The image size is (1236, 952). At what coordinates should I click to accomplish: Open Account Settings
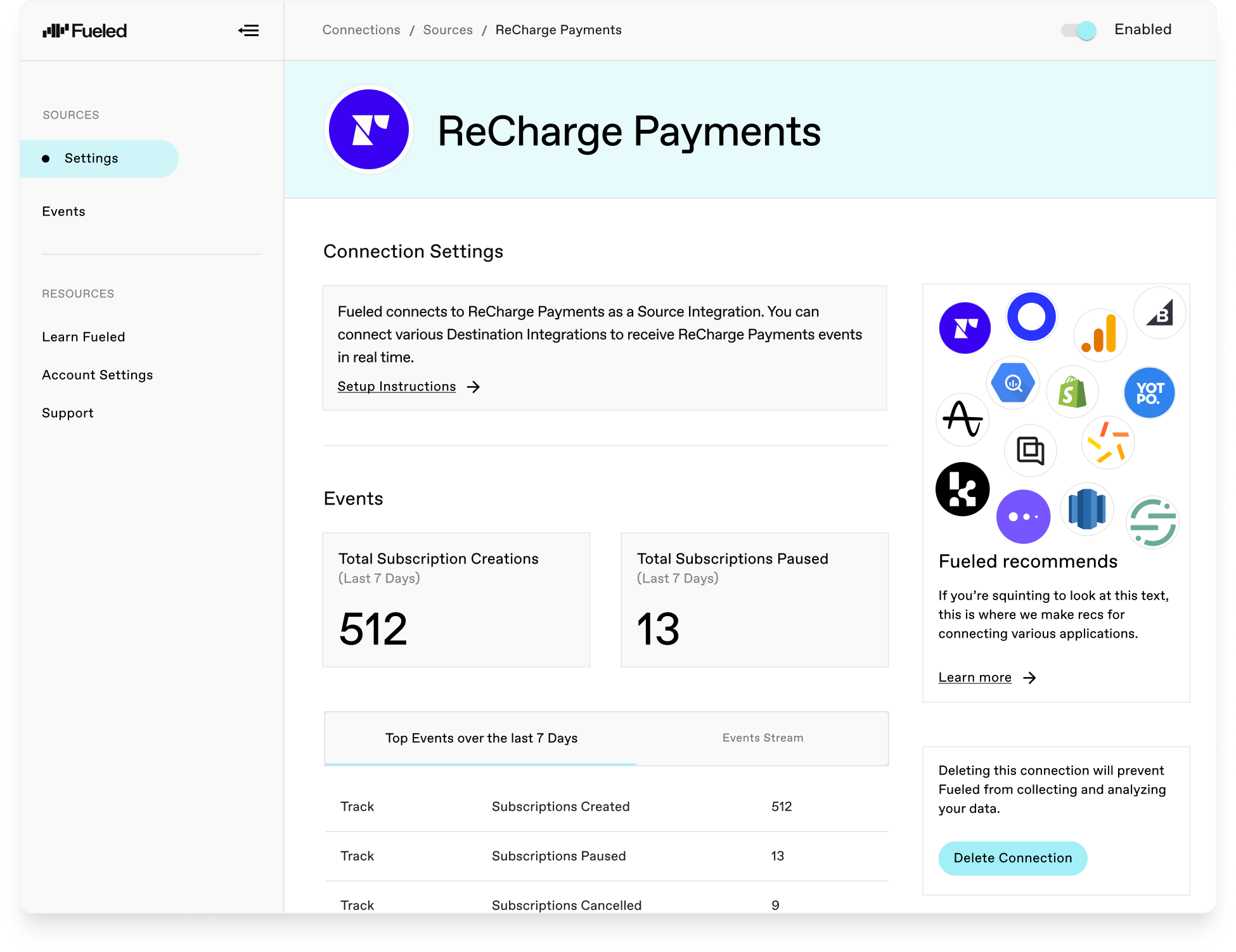click(98, 375)
